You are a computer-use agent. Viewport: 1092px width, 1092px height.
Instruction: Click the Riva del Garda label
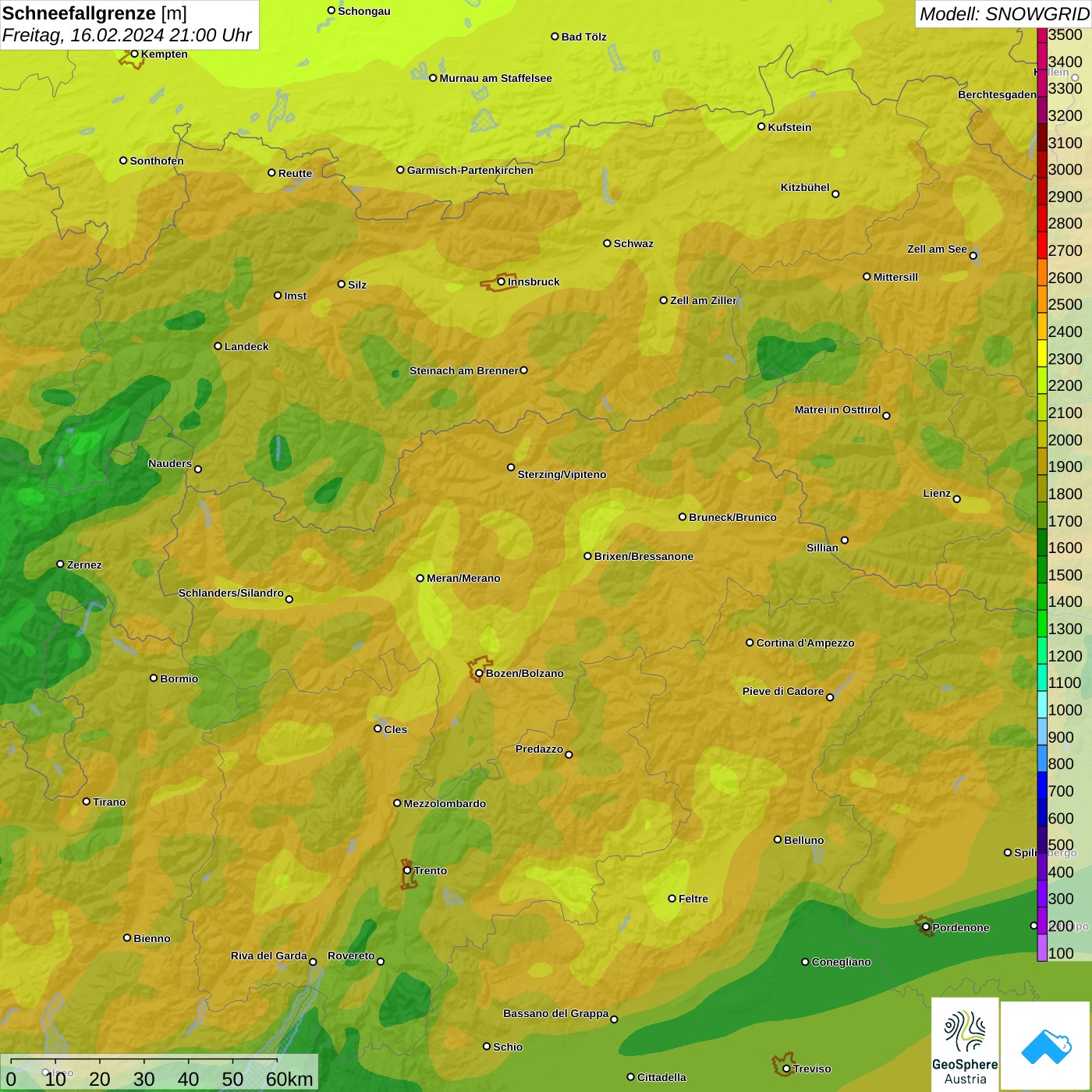tap(268, 955)
